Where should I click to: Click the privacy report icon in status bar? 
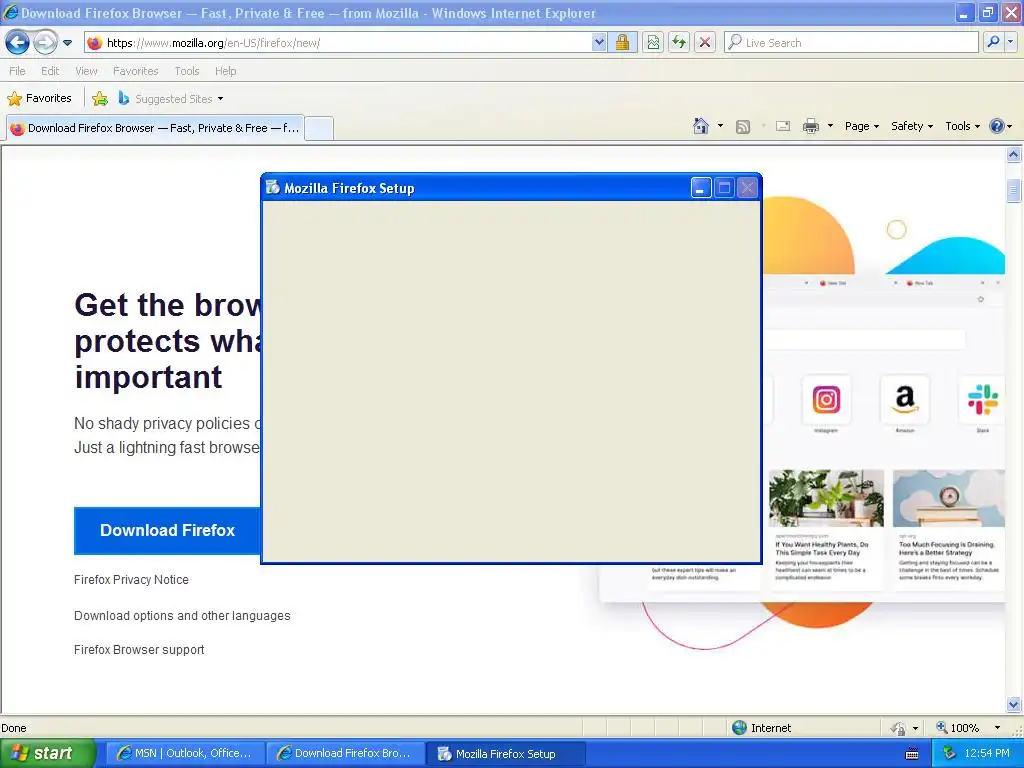(899, 728)
